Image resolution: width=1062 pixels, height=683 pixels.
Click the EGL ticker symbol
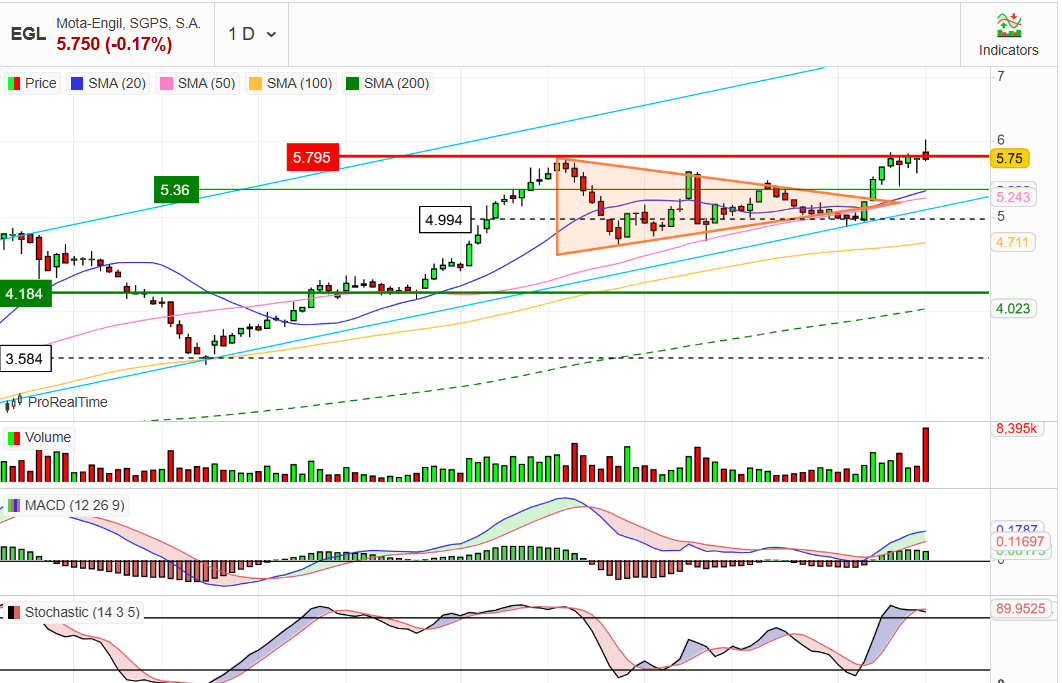pos(28,34)
